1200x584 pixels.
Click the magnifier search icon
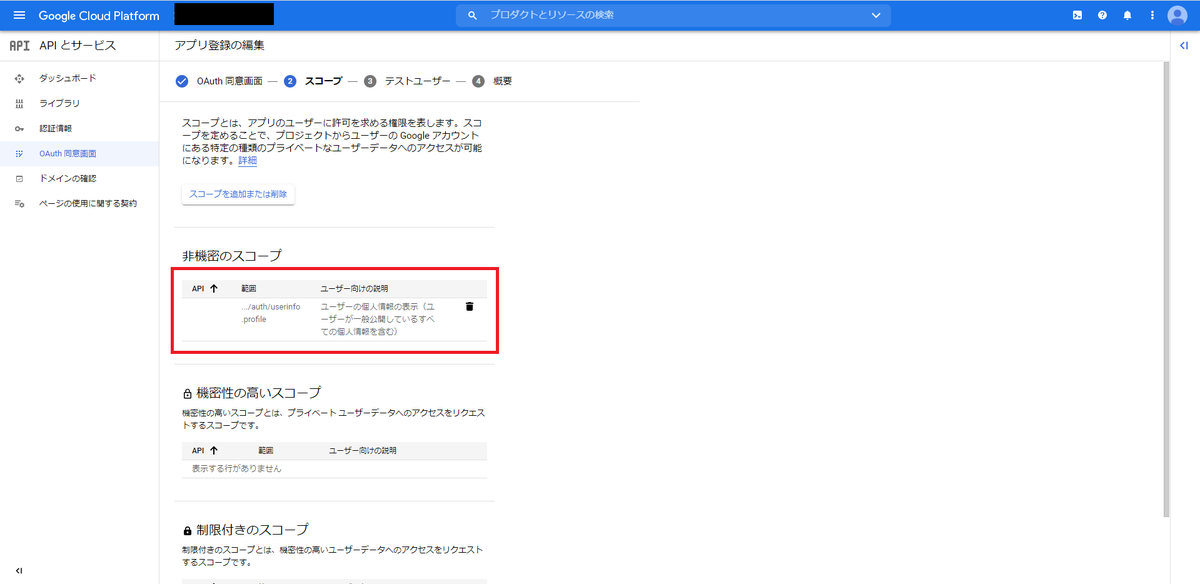(472, 15)
